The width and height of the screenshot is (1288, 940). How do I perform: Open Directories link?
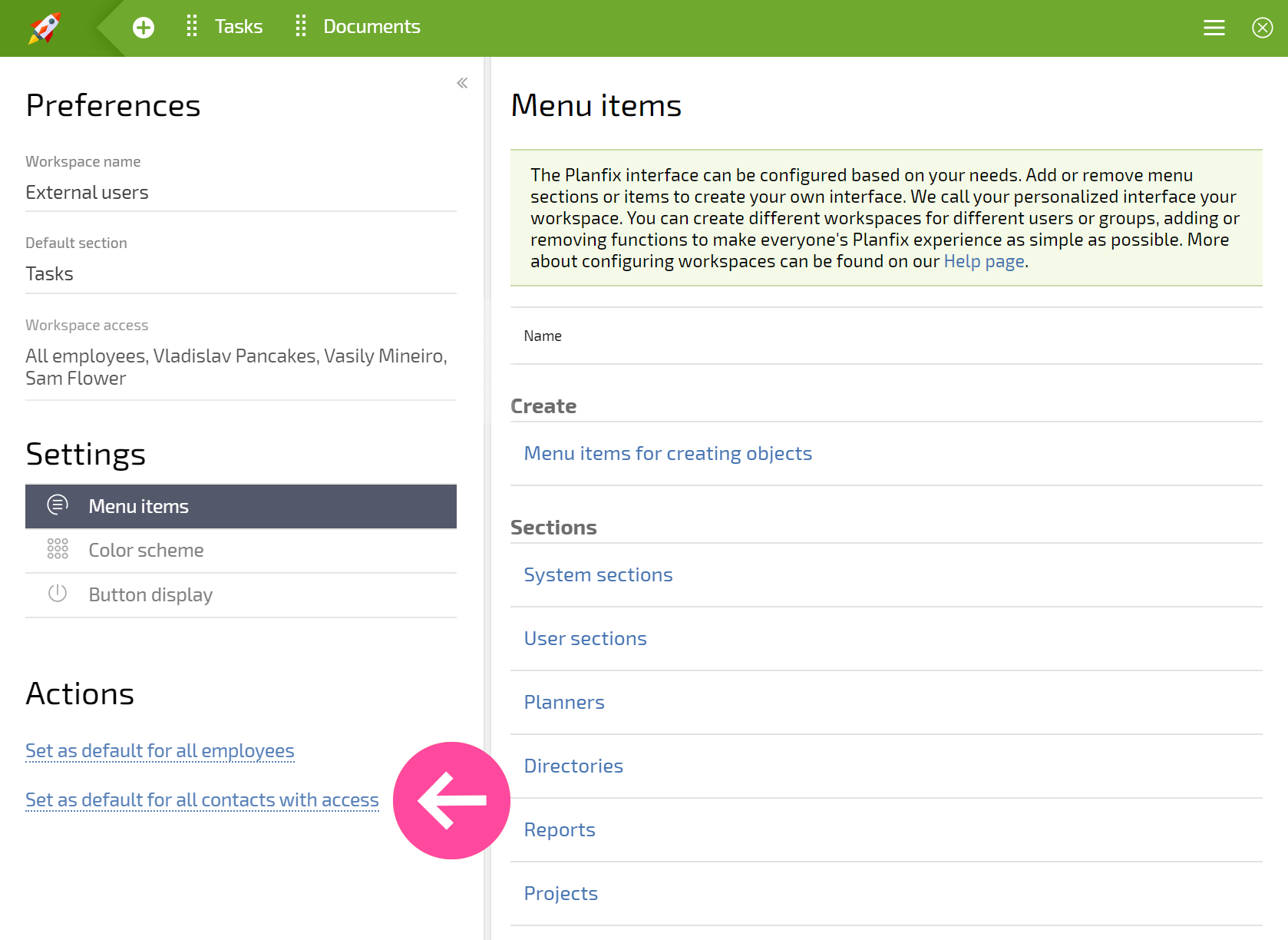(x=573, y=766)
